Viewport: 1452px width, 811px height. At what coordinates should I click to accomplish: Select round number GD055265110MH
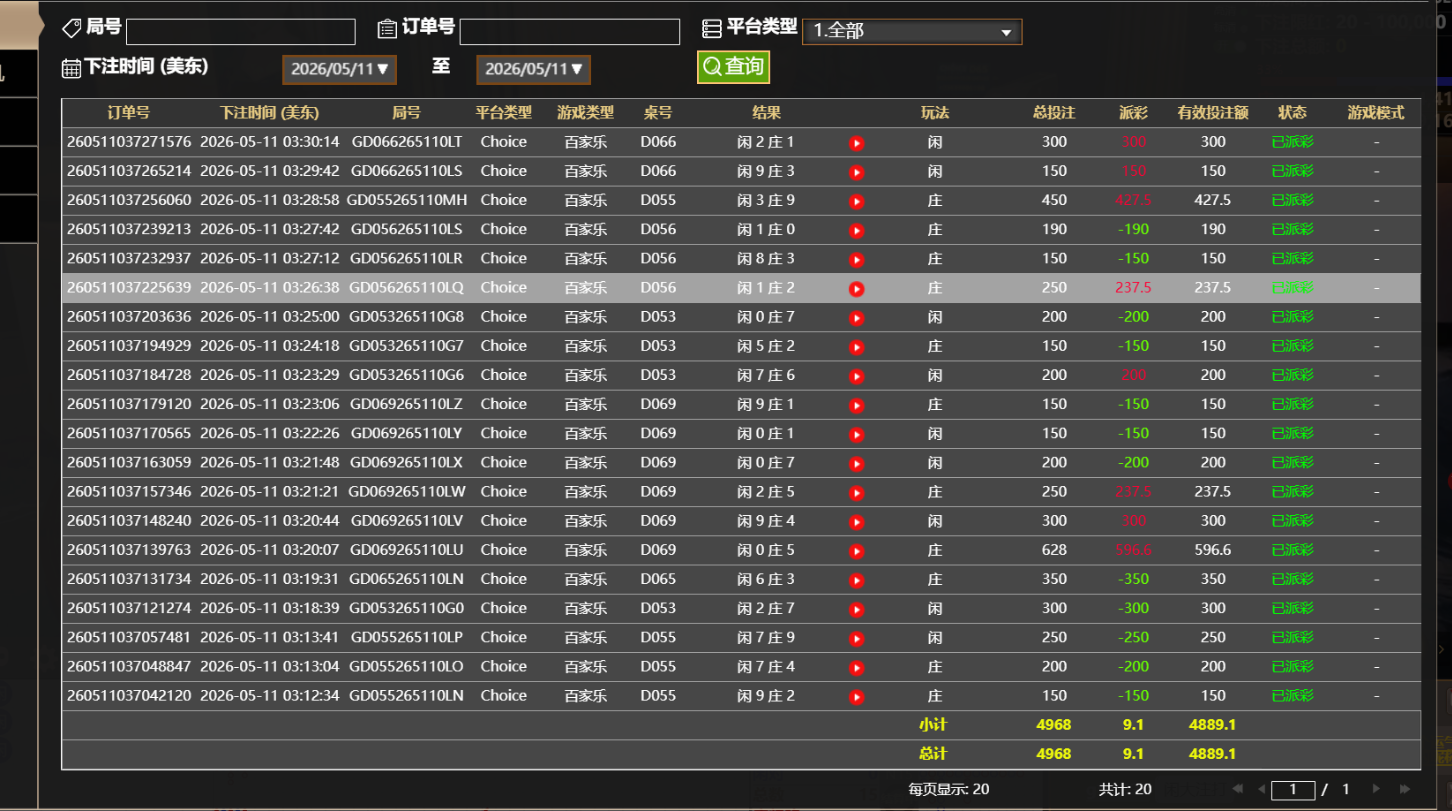[407, 200]
